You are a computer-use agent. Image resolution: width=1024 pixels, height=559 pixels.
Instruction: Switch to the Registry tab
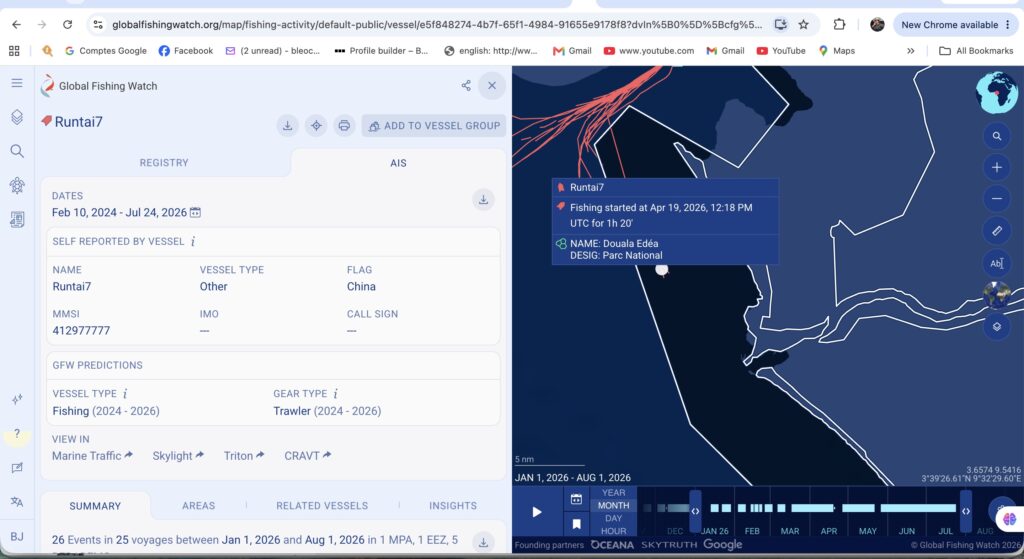(x=164, y=163)
